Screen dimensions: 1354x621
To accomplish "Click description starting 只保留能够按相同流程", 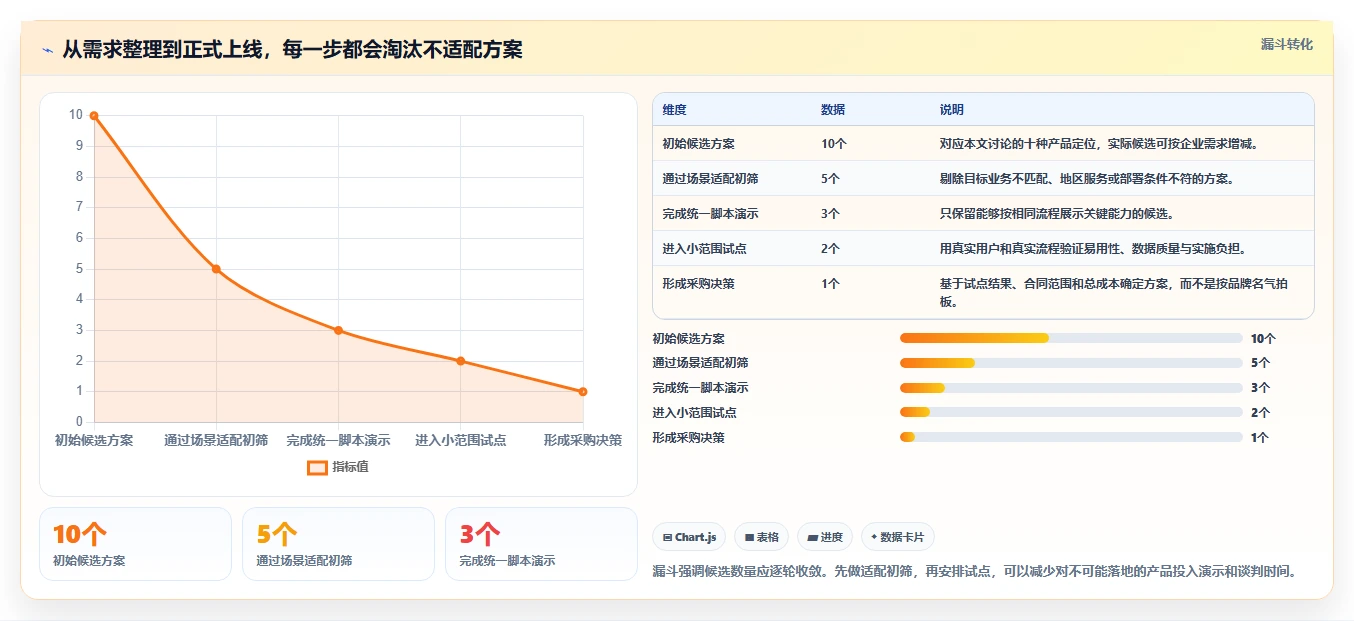I will [x=1056, y=214].
